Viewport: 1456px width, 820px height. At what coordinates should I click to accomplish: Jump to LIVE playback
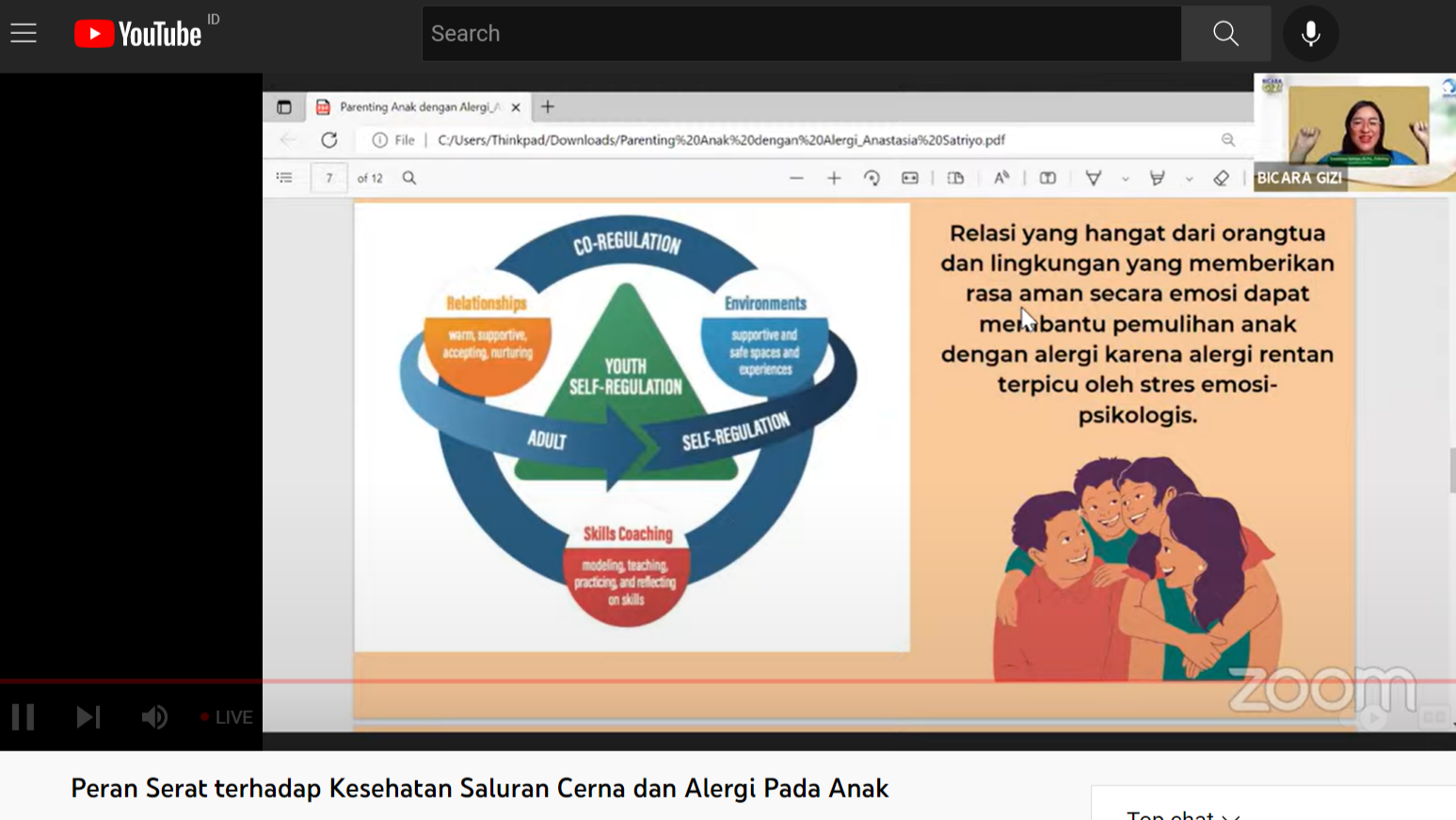pos(227,717)
